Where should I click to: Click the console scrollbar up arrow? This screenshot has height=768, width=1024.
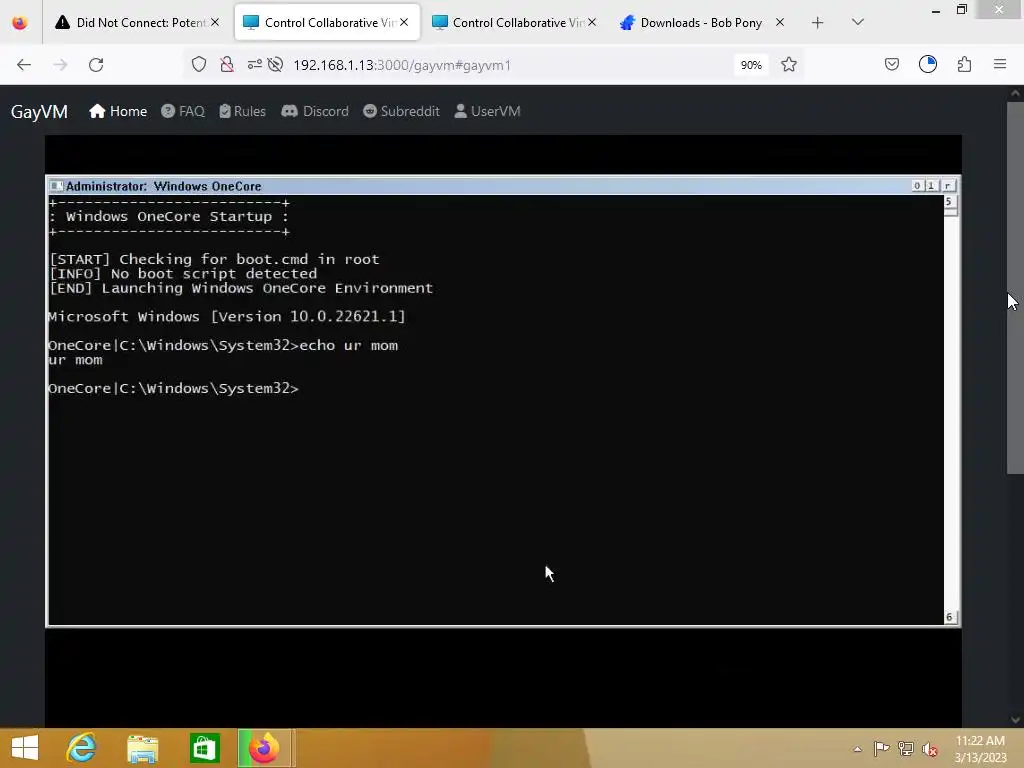coord(950,201)
